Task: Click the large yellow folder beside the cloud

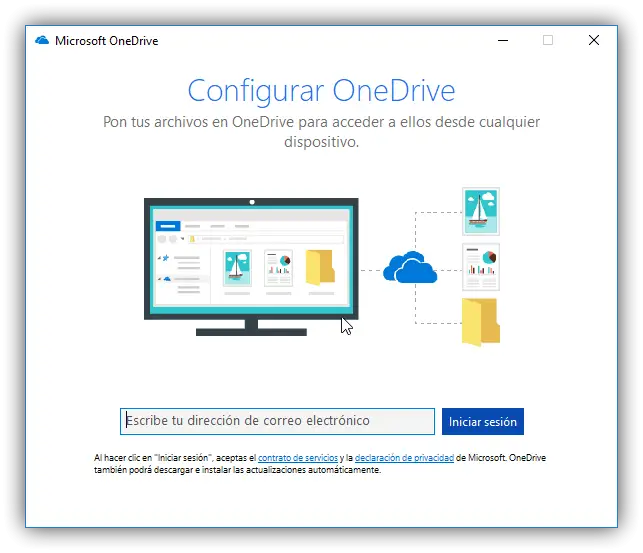Action: pos(481,322)
